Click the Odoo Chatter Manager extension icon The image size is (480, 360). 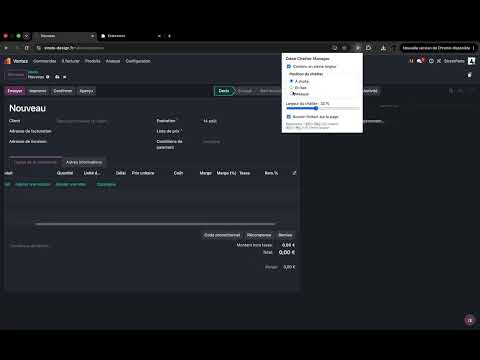(x=357, y=48)
